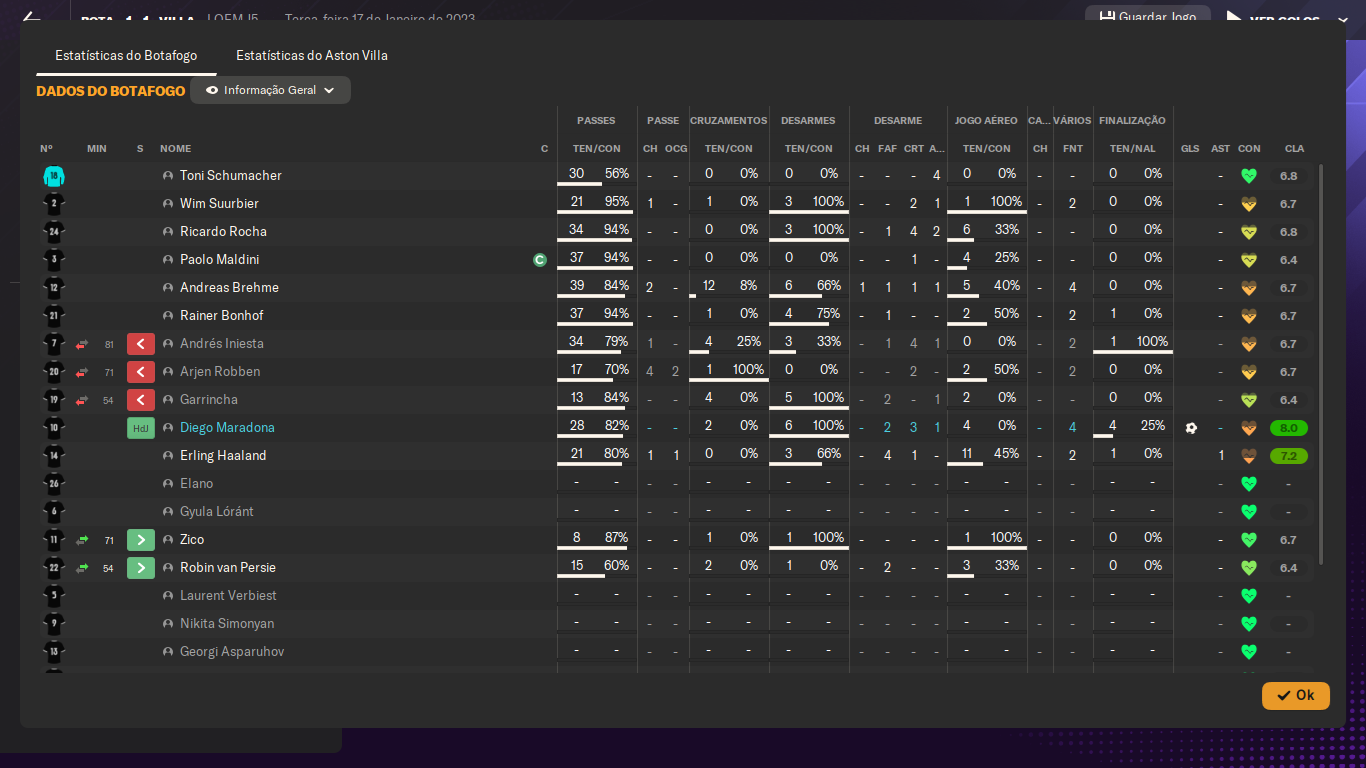Click shirt number 14 icon for Haaland

coord(53,456)
